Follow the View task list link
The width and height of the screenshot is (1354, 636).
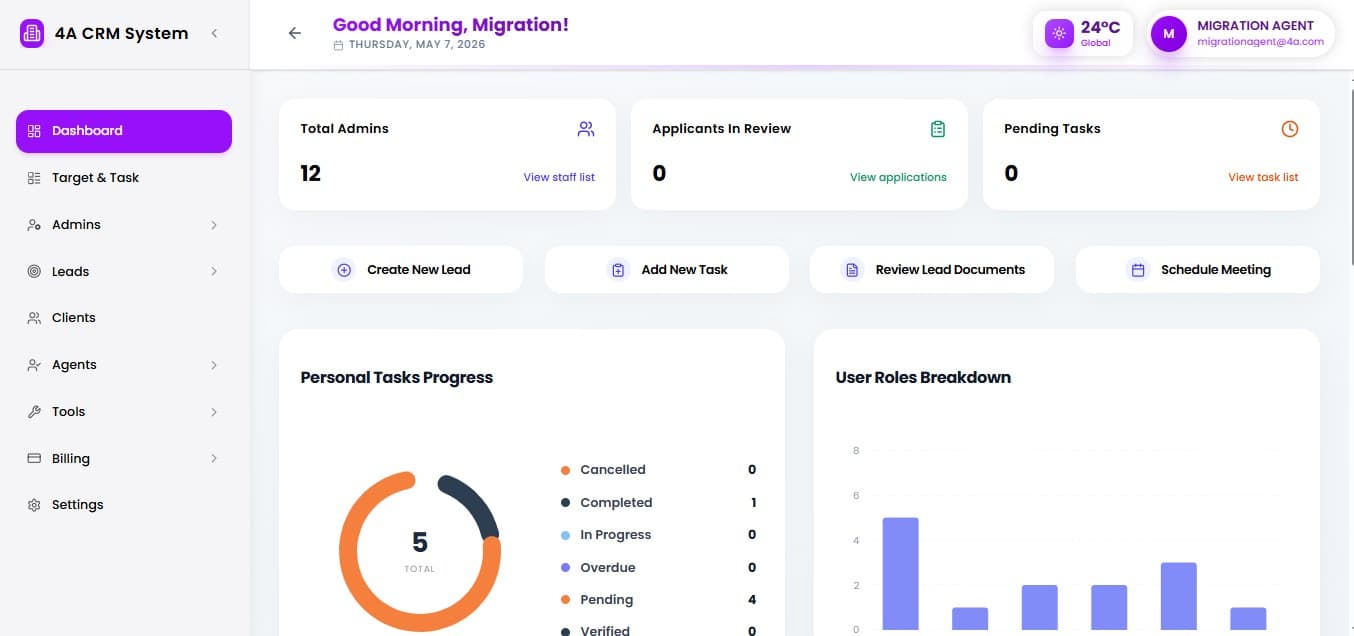[1263, 177]
